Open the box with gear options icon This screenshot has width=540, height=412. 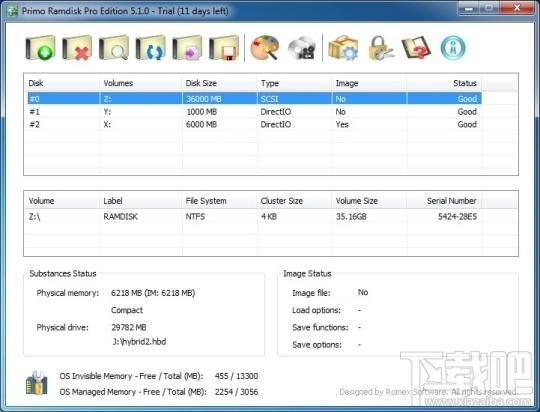(343, 48)
